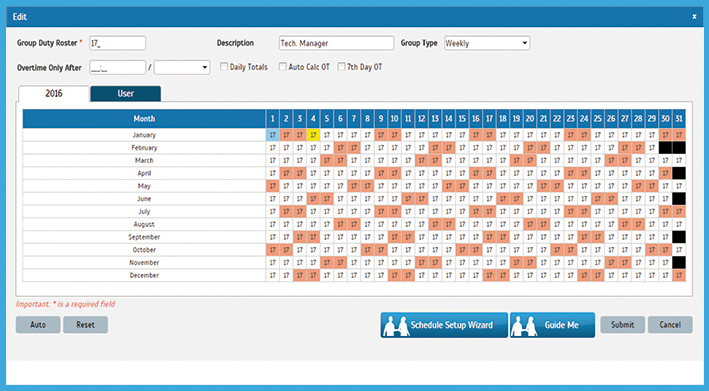This screenshot has width=709, height=391.
Task: Close the Edit dialog with the x icon
Action: [x=694, y=17]
